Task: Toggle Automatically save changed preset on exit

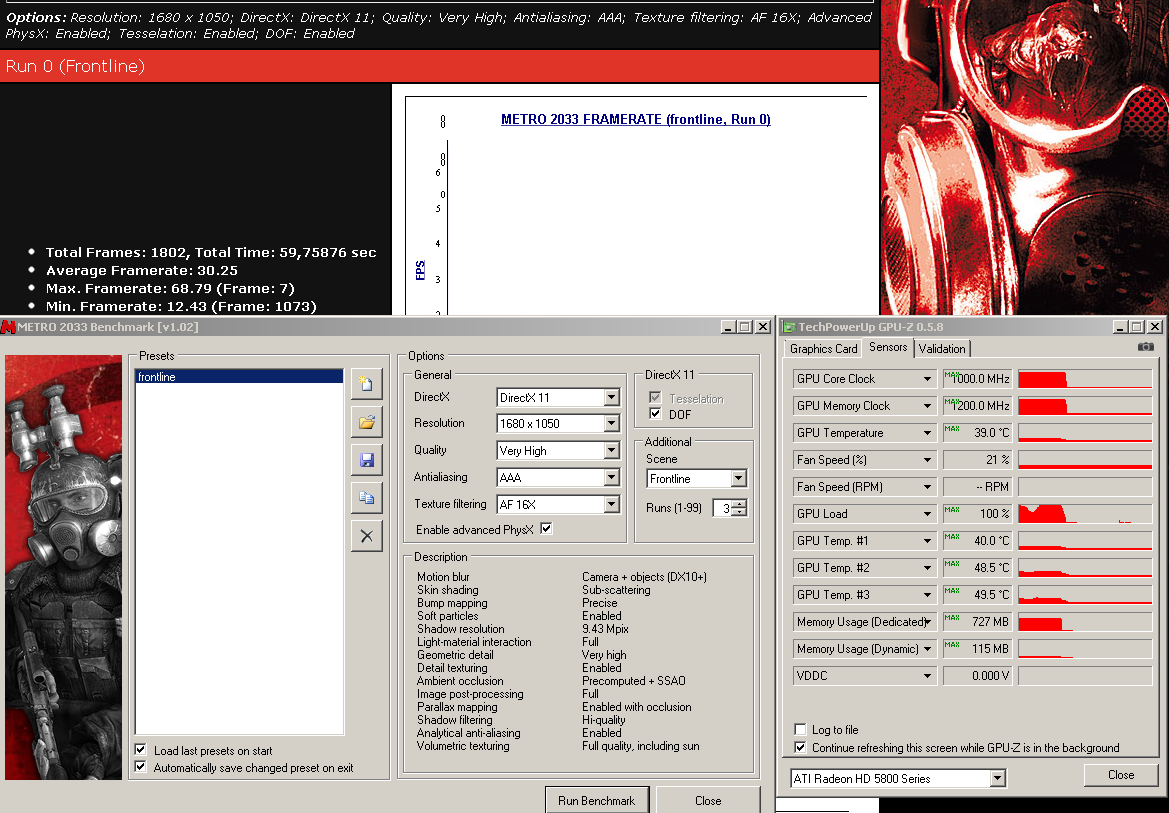Action: 141,767
